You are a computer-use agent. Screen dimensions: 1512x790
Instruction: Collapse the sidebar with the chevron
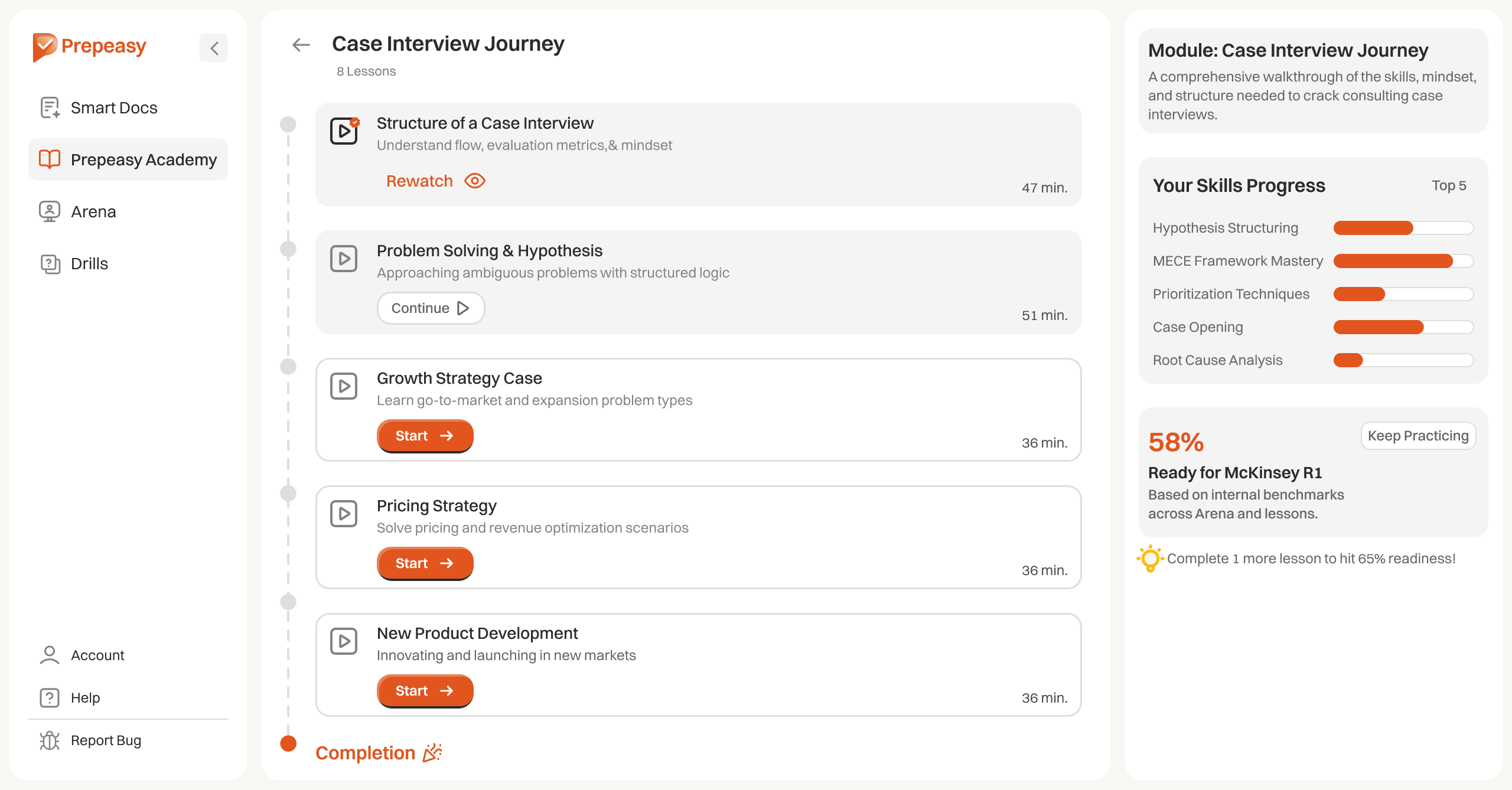tap(214, 48)
